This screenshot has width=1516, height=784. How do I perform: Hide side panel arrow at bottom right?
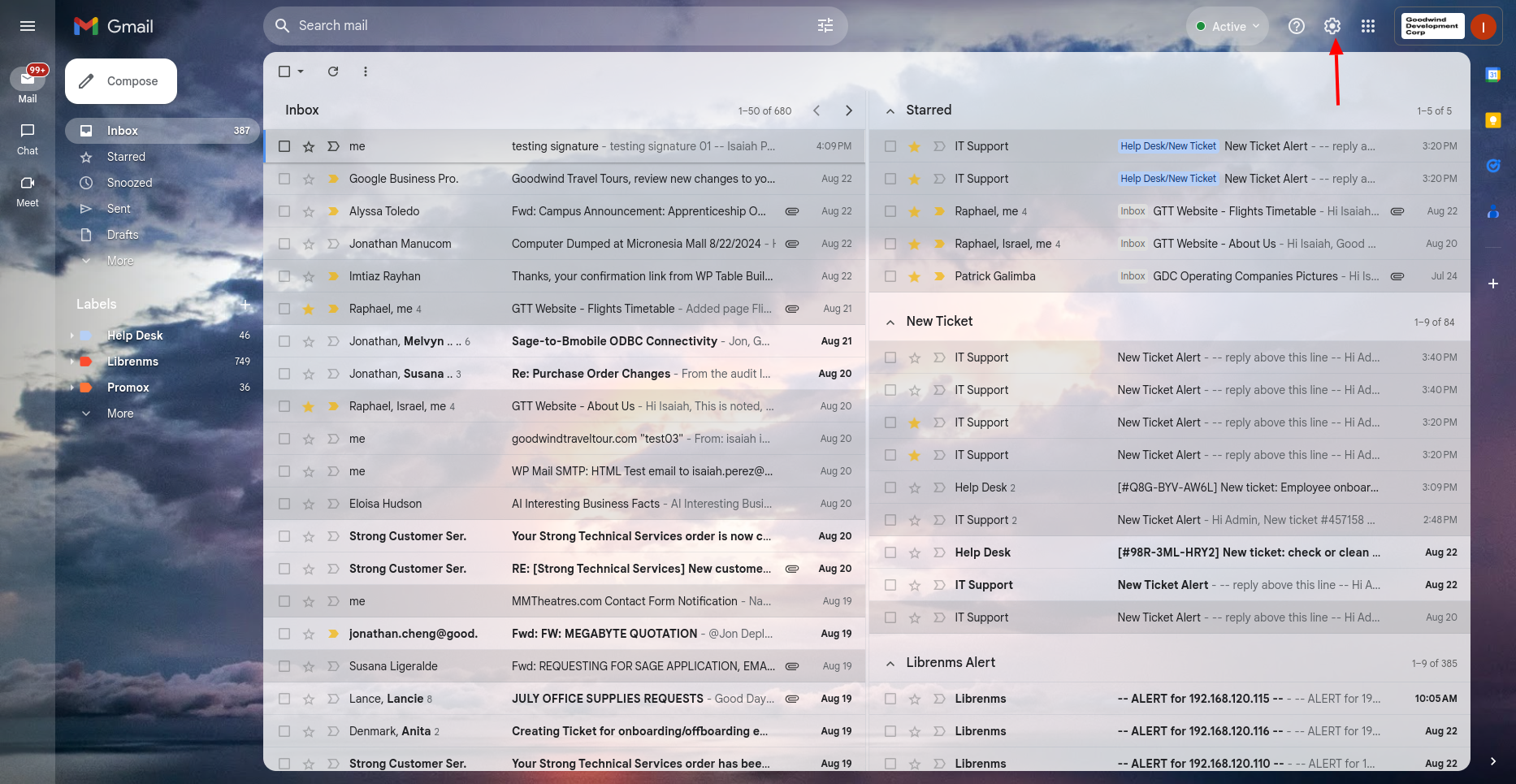point(1493,761)
